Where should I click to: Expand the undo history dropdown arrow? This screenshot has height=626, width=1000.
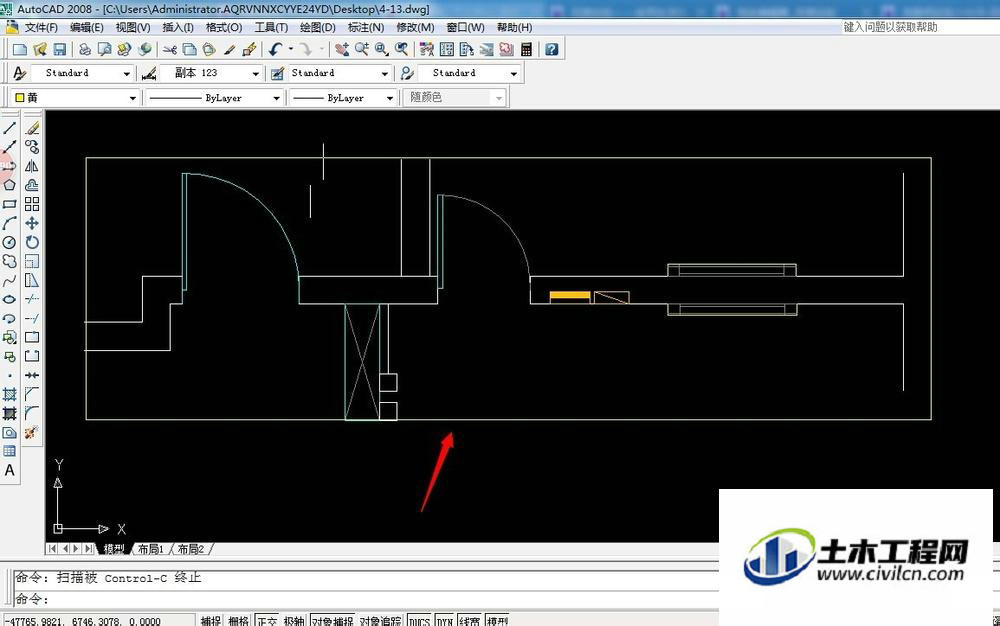291,49
